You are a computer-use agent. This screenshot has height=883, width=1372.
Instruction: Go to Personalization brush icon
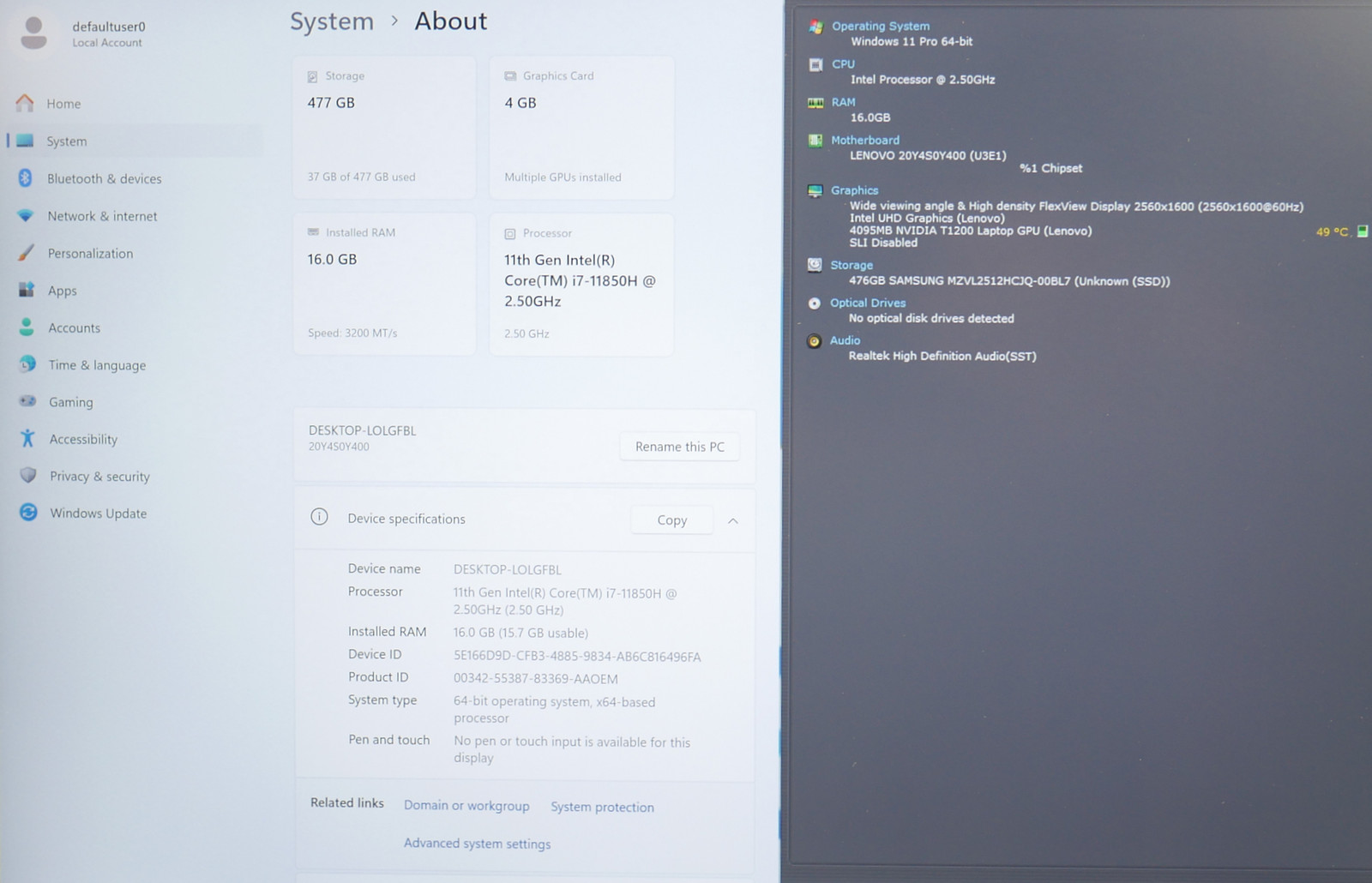(x=27, y=253)
